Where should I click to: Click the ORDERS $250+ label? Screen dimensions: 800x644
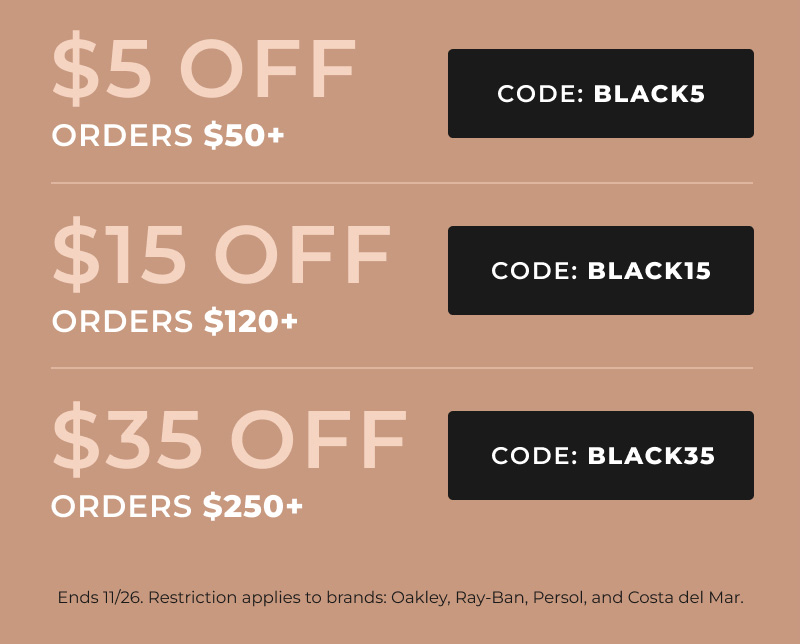177,506
